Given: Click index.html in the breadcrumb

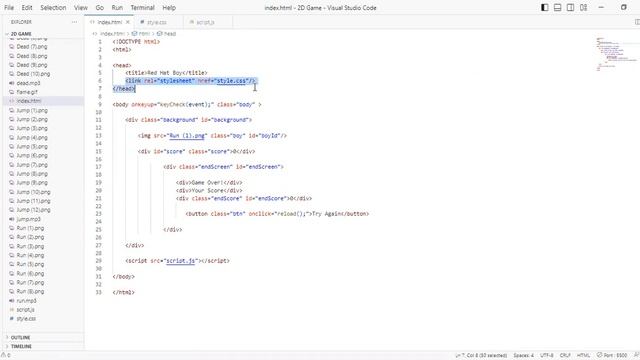Looking at the screenshot, I should coord(112,34).
